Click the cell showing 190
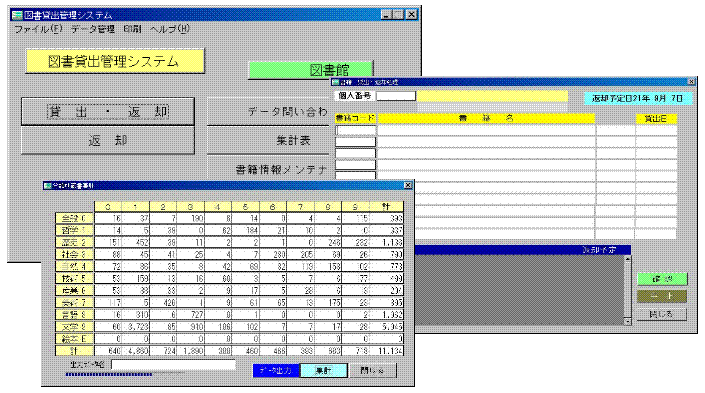 coord(191,219)
